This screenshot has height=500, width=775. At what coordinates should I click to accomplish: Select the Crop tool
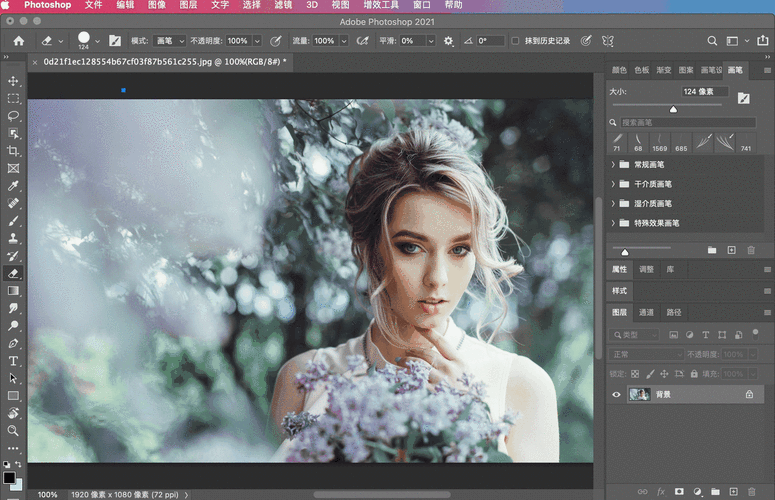[13, 151]
